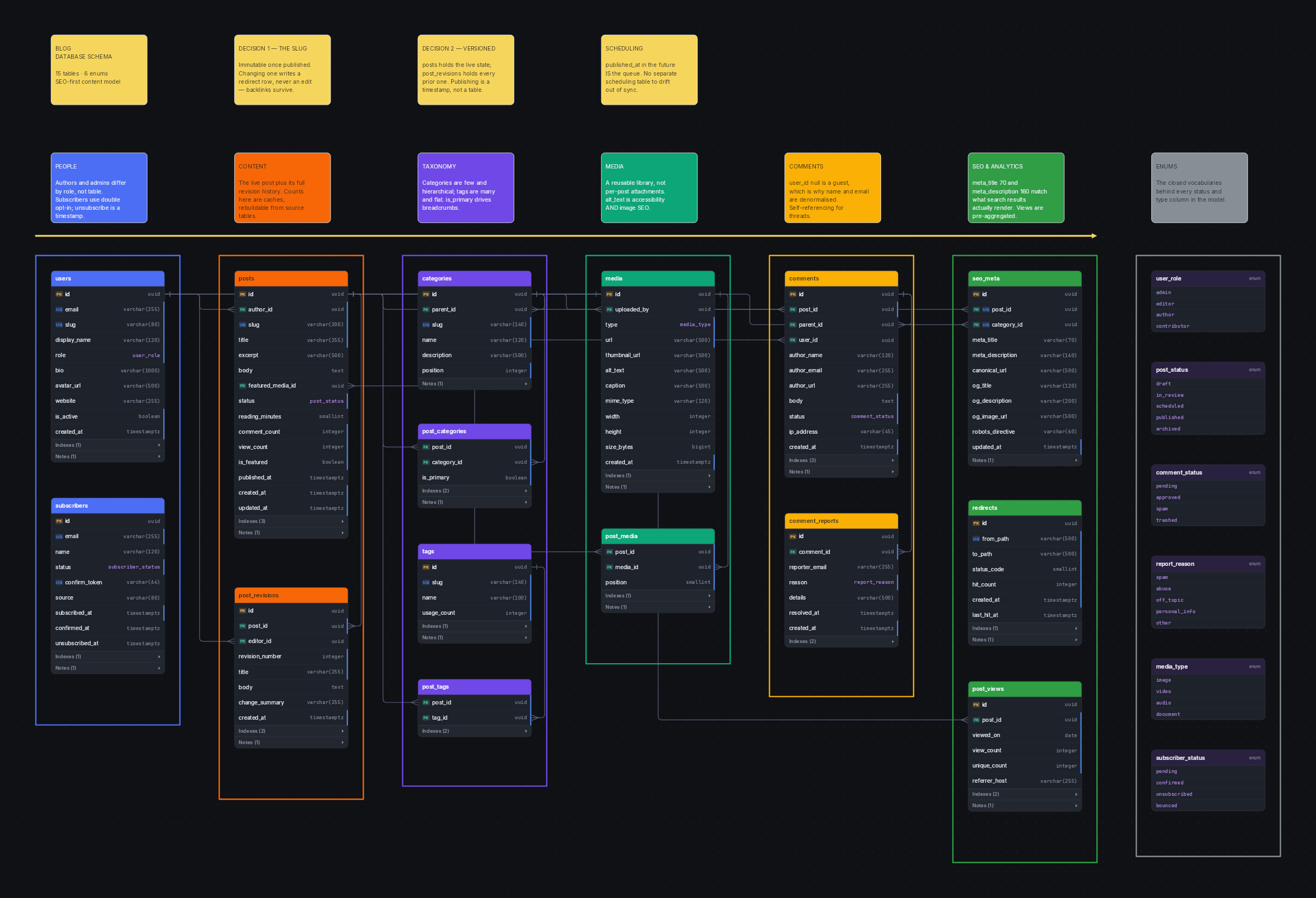Click the PK badge on users id row
Viewport: 1316px width, 898px height.
(x=59, y=295)
